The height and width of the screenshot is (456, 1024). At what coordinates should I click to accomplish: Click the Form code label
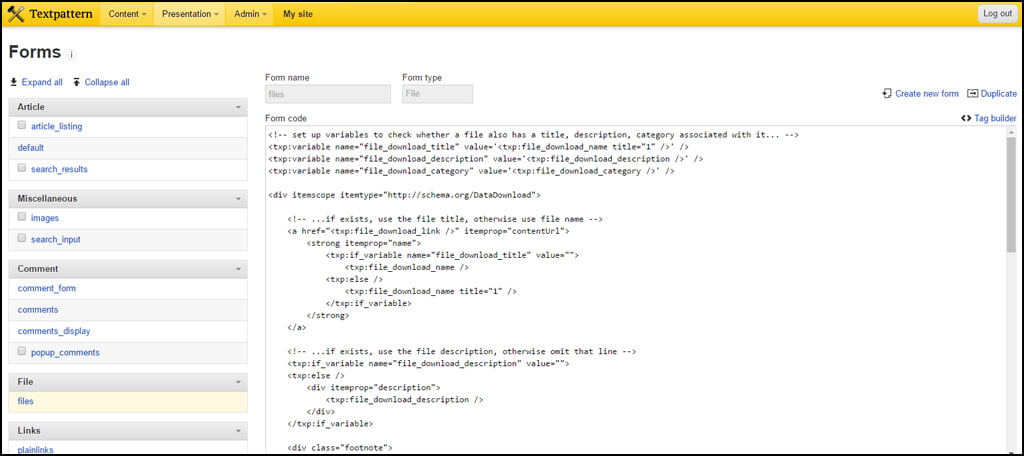[x=286, y=118]
